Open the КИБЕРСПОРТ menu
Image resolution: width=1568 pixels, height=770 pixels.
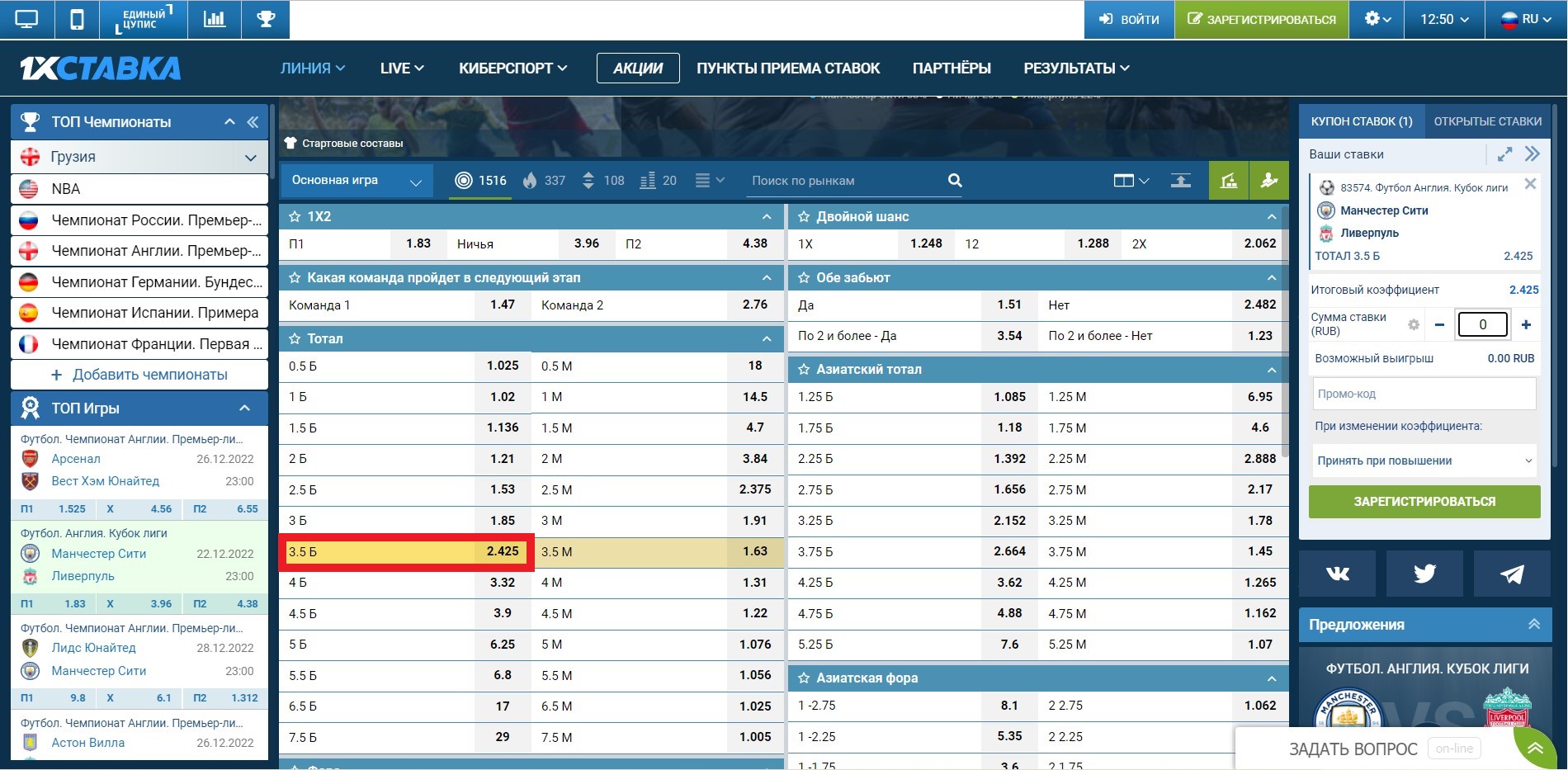click(513, 68)
